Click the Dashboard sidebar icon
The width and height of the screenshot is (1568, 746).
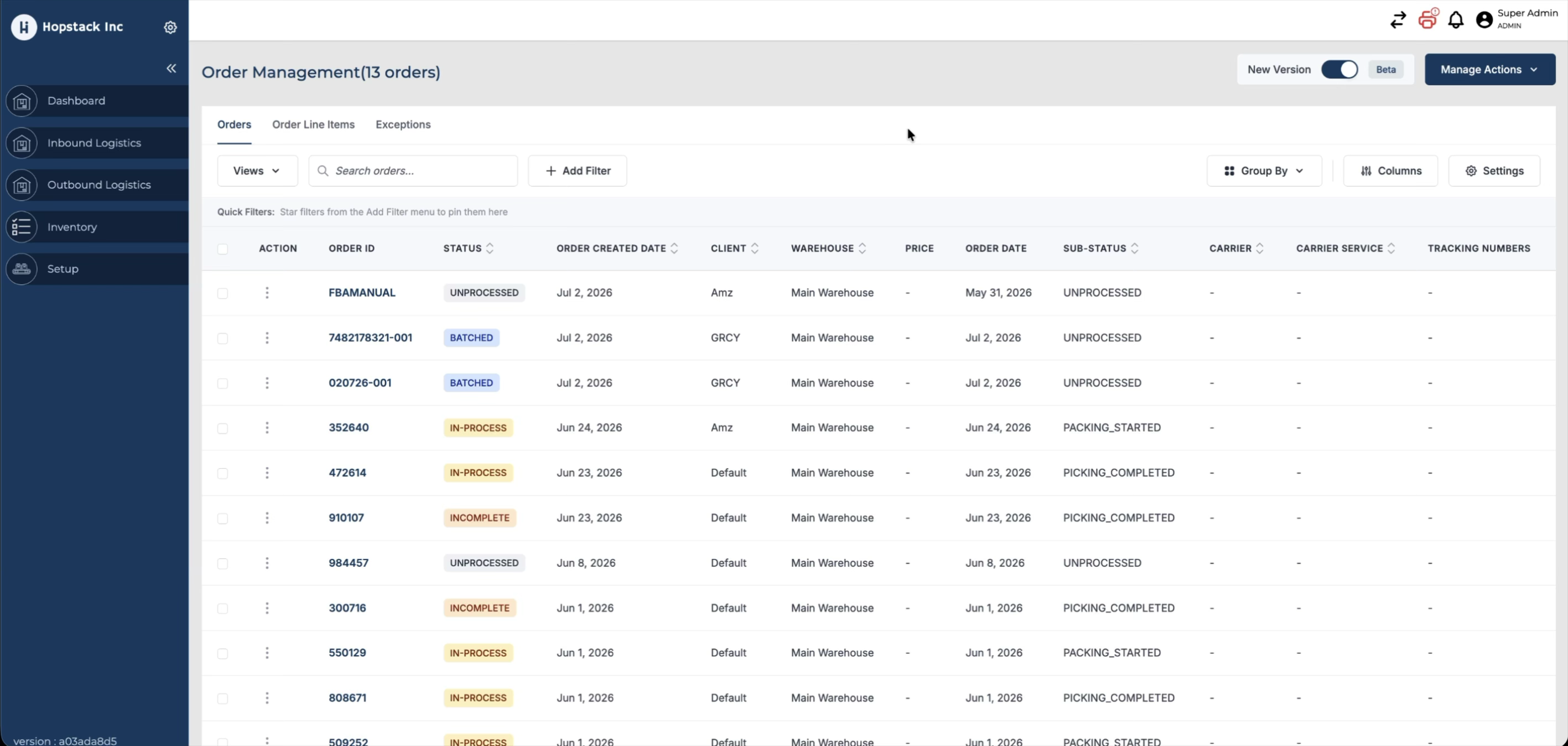[x=22, y=101]
